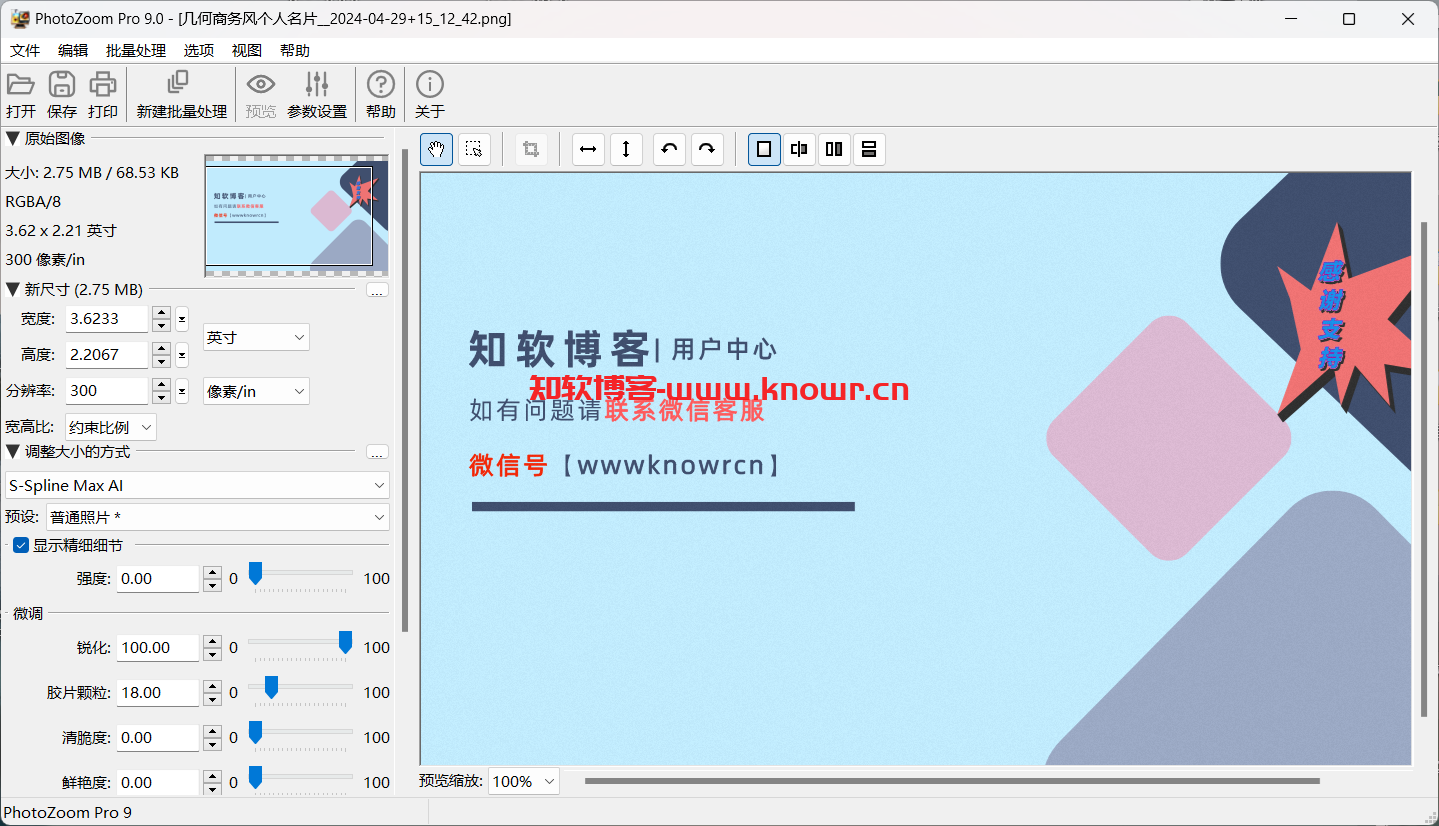Click the 锐化 value field 100.00
Screen dimensions: 1439x826
158,647
